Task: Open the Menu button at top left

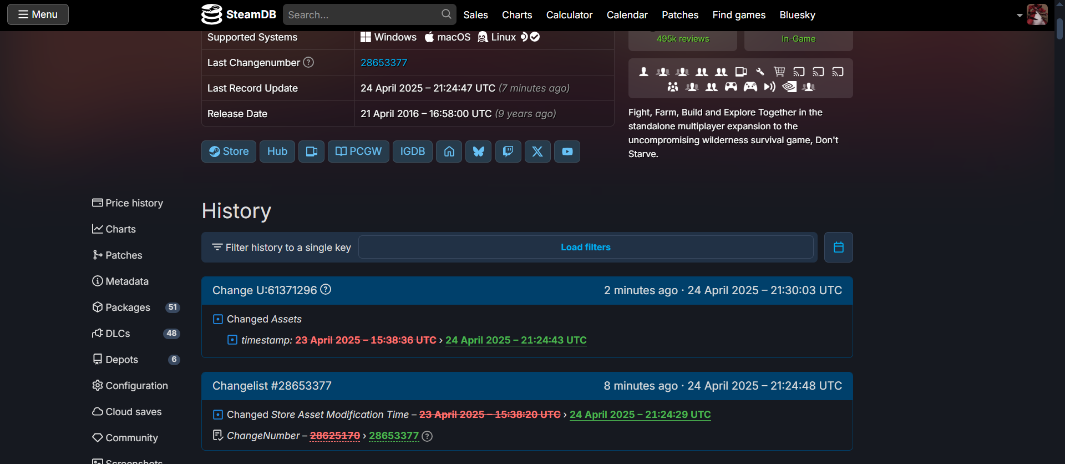Action: 38,15
